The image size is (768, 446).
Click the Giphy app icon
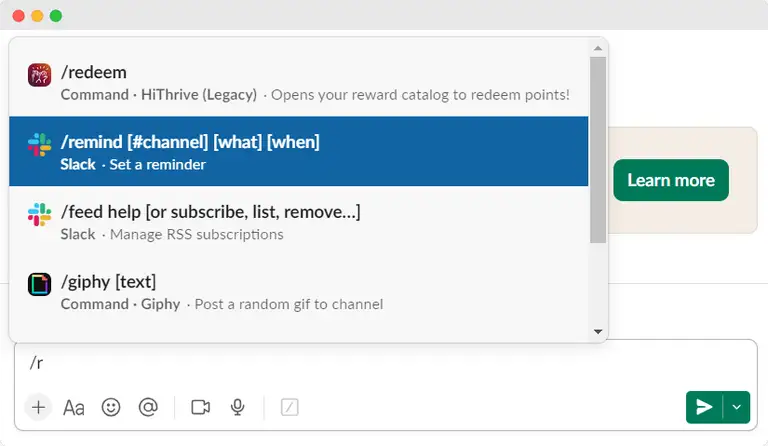pyautogui.click(x=39, y=283)
